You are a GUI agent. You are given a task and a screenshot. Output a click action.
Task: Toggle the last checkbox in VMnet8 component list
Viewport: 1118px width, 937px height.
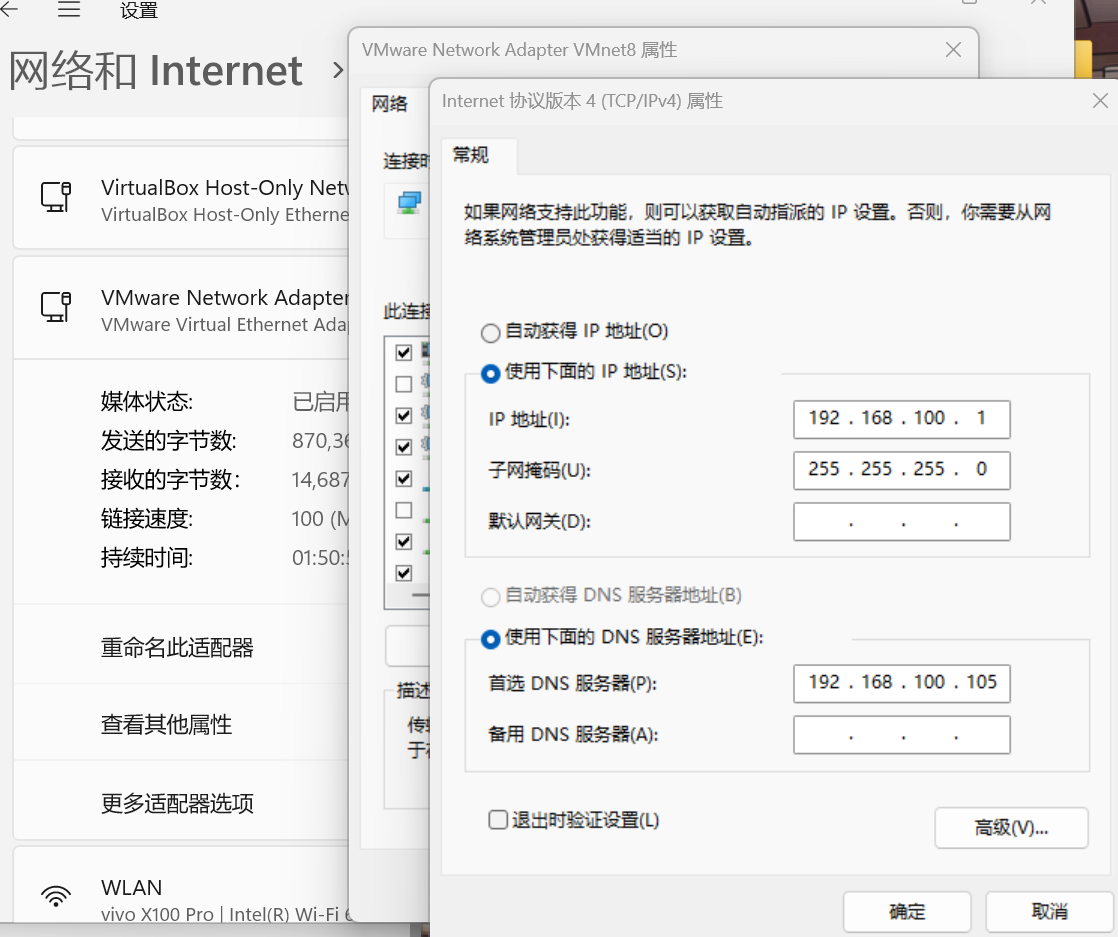click(x=404, y=573)
